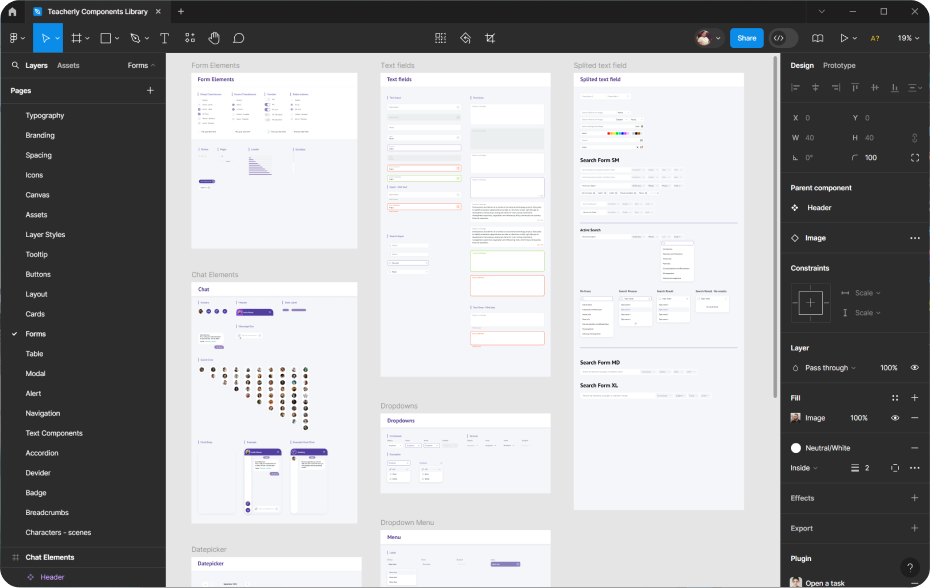Click the Image fill thumbnail swatch
The height and width of the screenshot is (588, 930).
(795, 418)
